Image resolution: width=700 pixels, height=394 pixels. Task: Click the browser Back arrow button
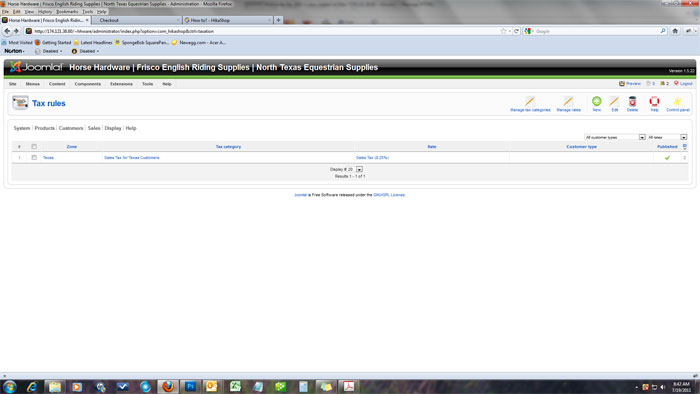[x=7, y=31]
